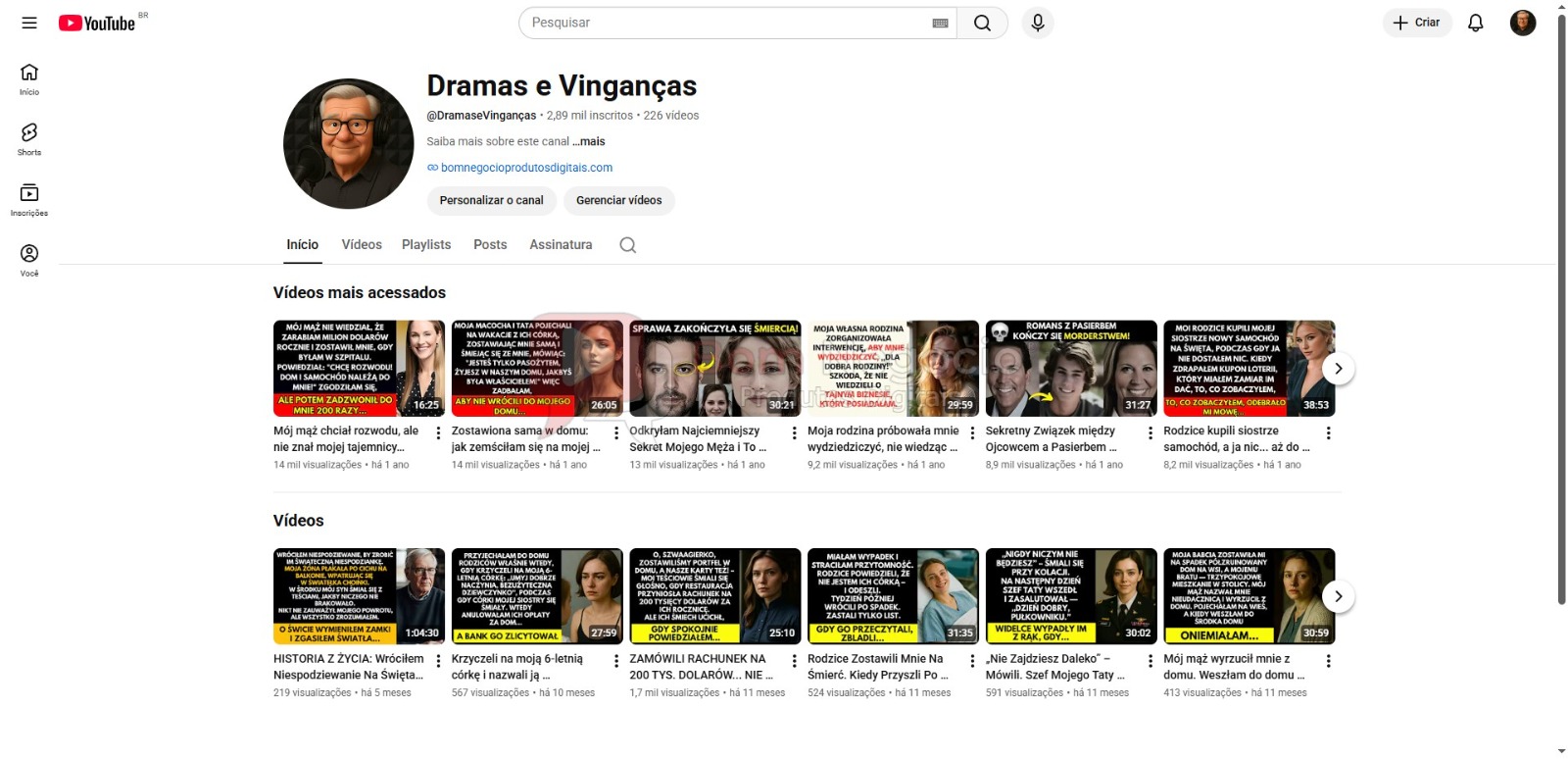Image resolution: width=1568 pixels, height=759 pixels.
Task: Play the 31:35 video thumbnail
Action: click(x=893, y=596)
